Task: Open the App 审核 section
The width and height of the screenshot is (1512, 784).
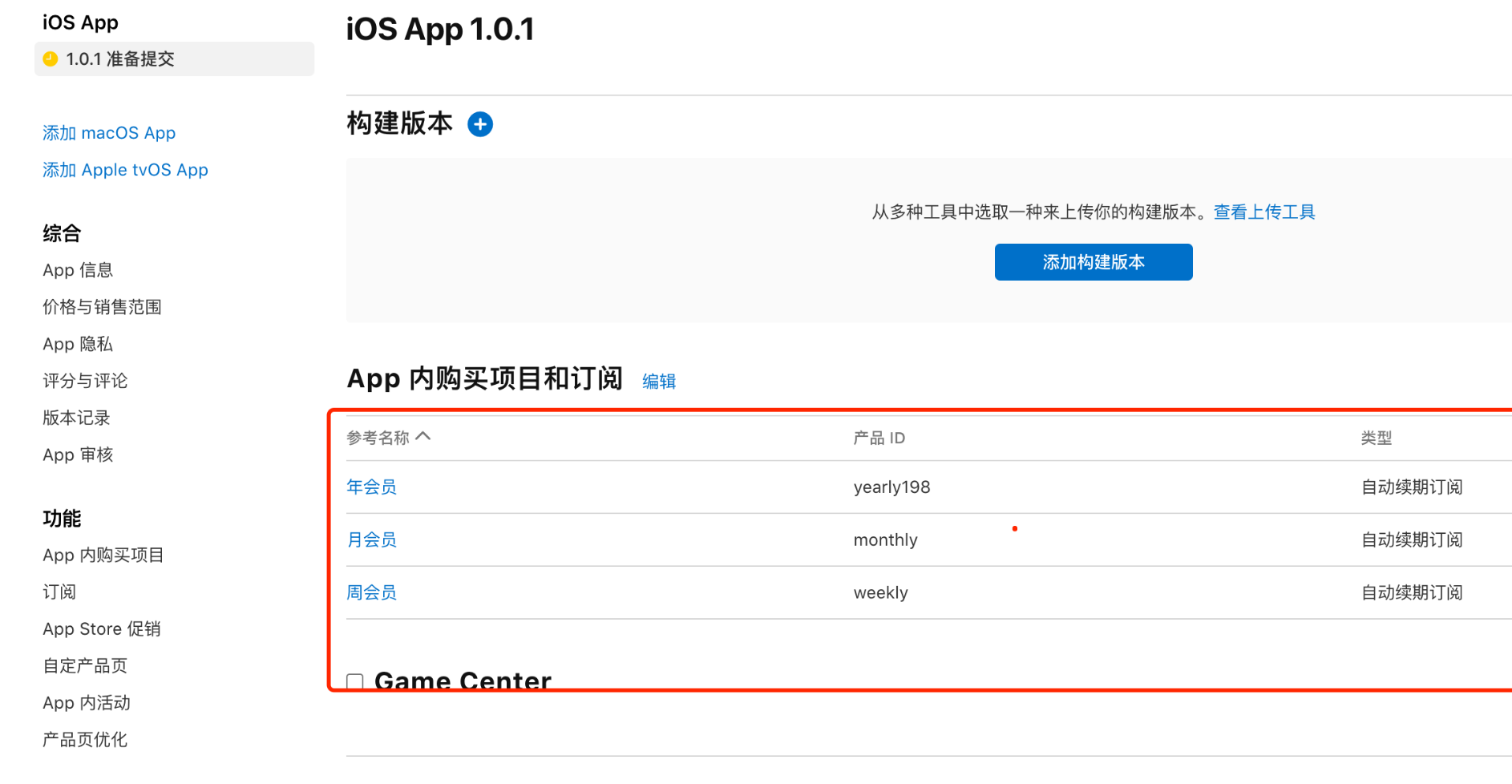Action: 77,455
